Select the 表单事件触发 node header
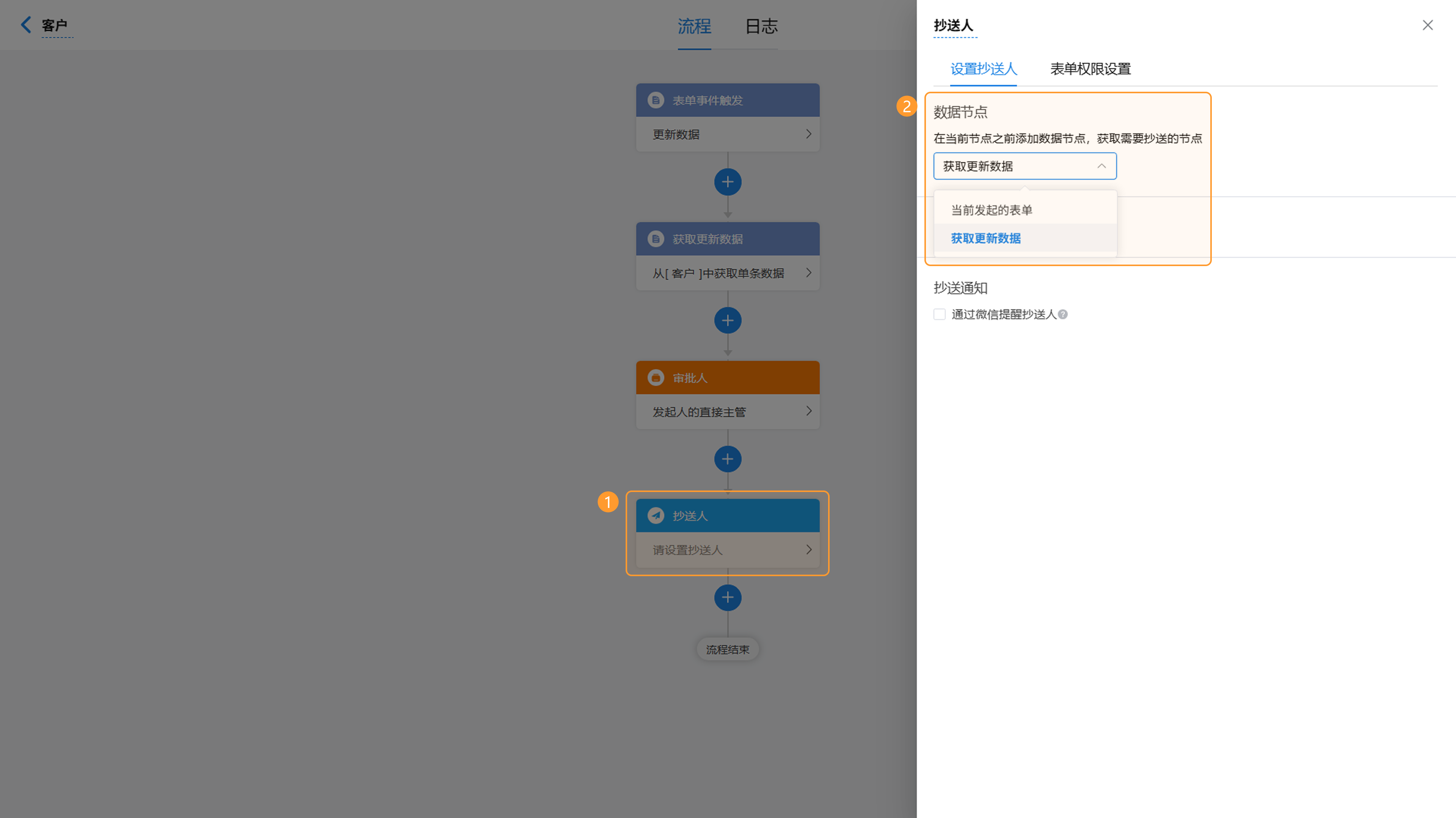The height and width of the screenshot is (818, 1456). point(728,100)
